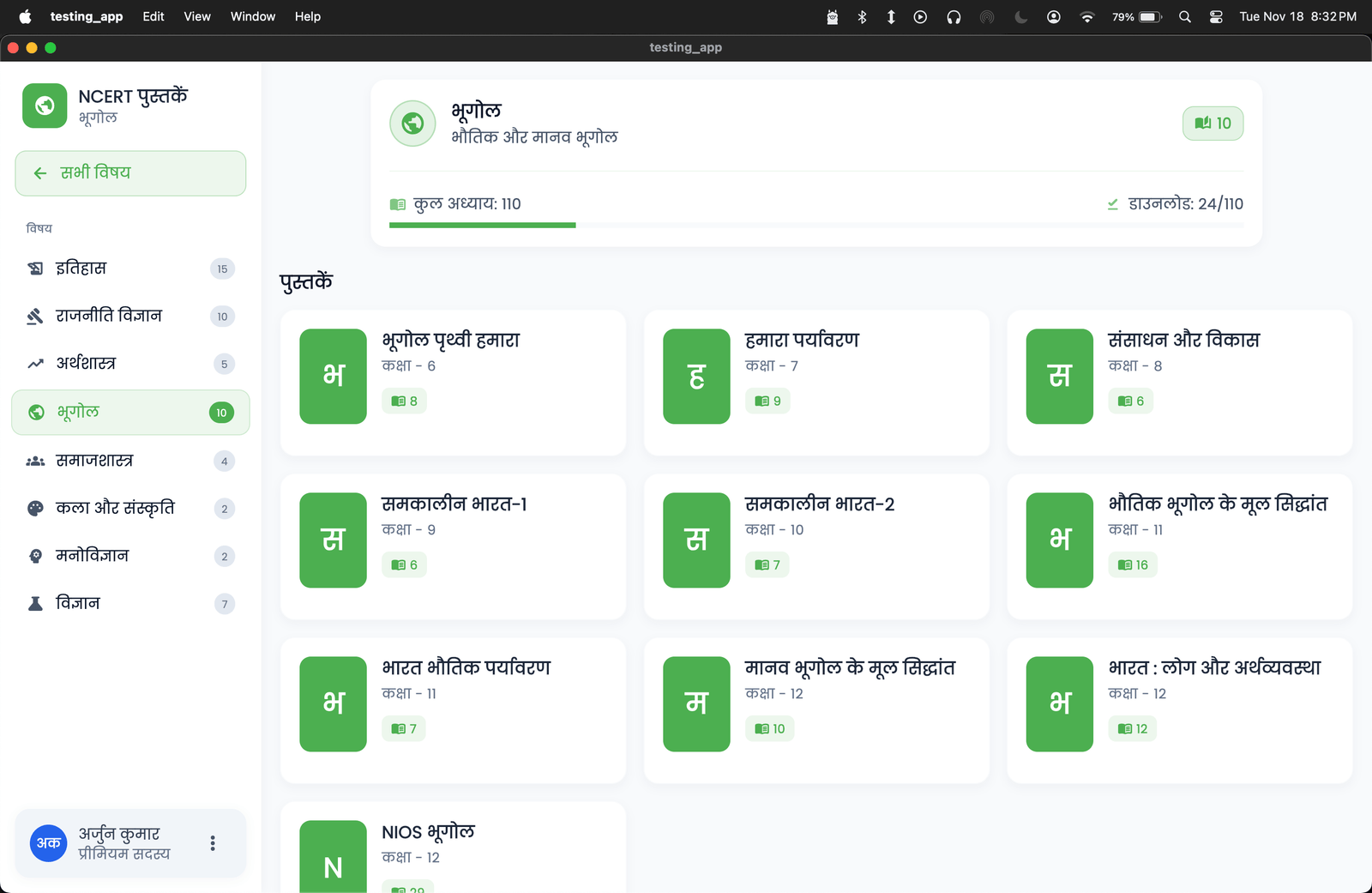Click the chapter count badge 12

[1133, 728]
